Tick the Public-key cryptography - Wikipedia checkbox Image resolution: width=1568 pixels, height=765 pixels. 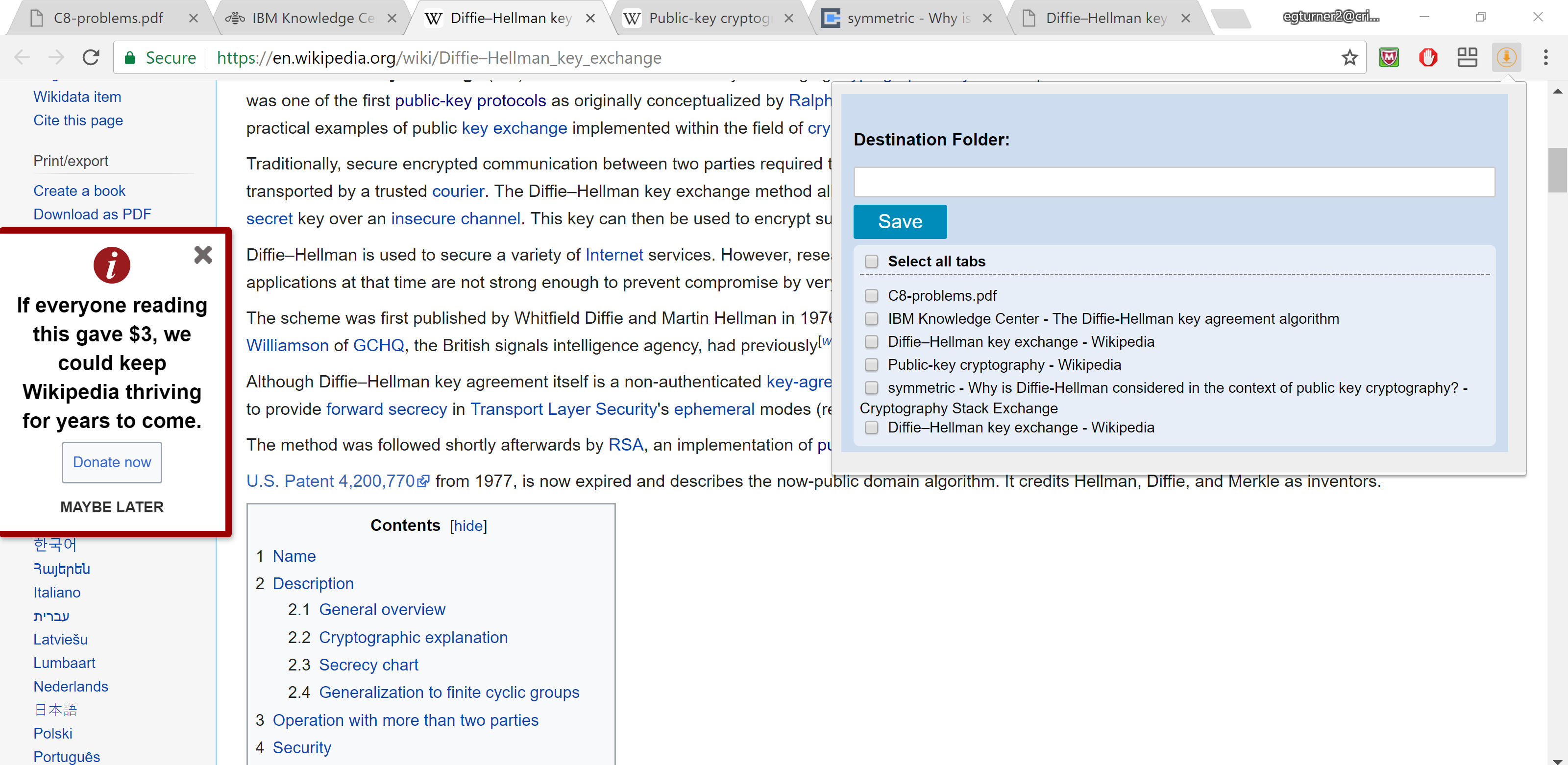click(x=872, y=365)
